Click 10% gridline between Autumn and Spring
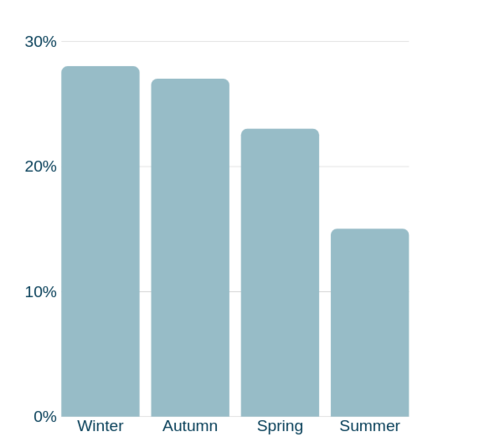Viewport: 500px width, 447px height. pos(235,292)
